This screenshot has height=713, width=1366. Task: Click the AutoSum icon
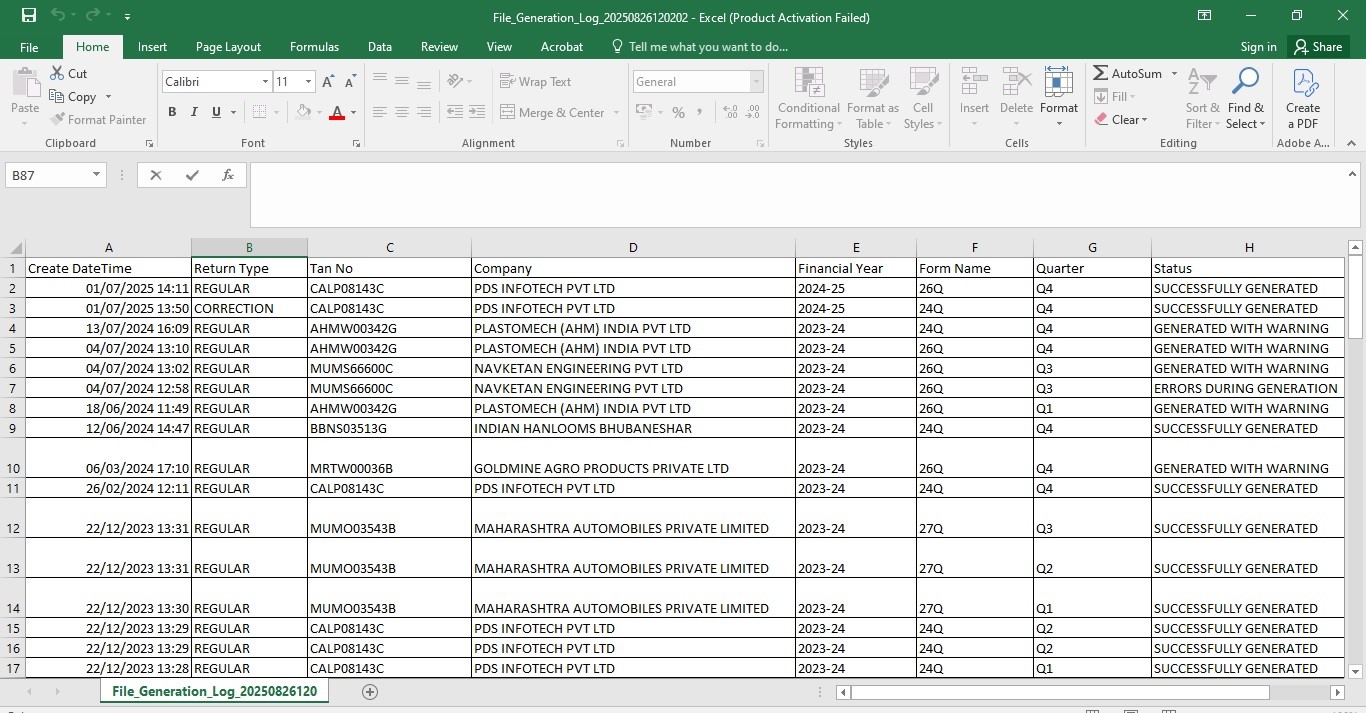[1101, 74]
